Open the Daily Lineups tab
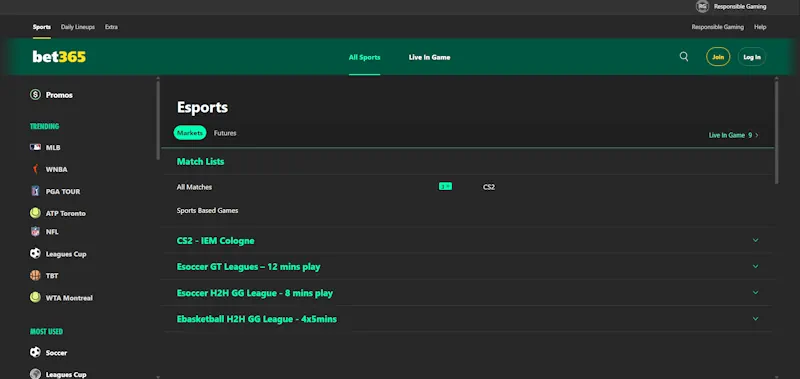This screenshot has height=379, width=800. click(x=78, y=27)
